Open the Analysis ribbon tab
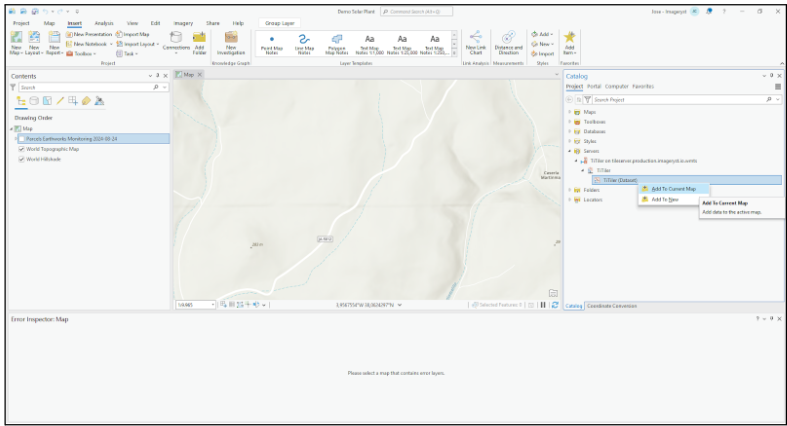 click(x=104, y=23)
